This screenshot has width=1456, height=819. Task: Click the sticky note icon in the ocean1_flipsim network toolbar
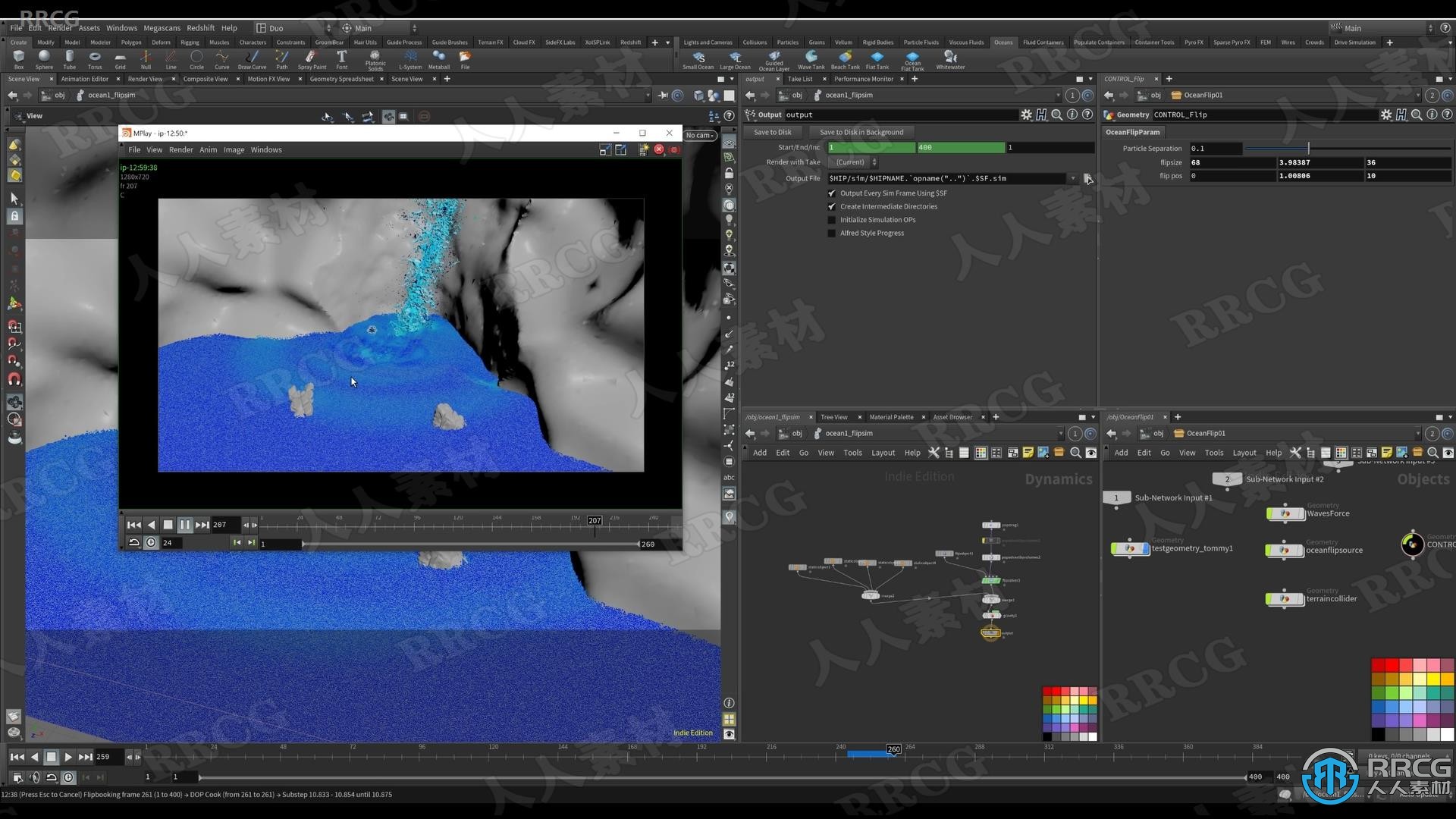tap(1028, 453)
